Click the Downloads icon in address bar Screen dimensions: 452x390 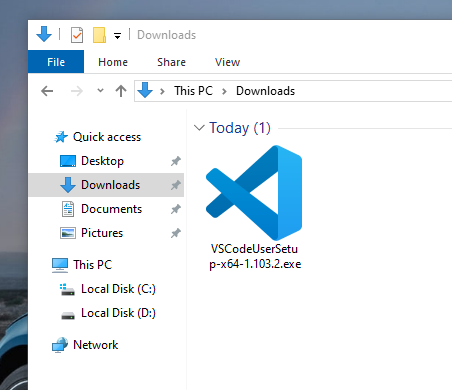[x=145, y=90]
